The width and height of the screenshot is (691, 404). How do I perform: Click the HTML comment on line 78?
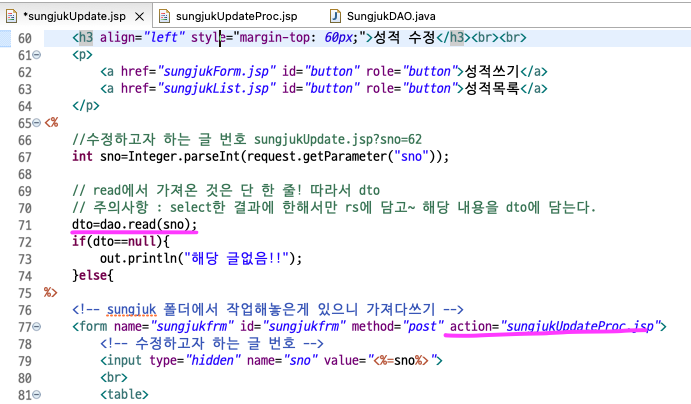pos(212,343)
